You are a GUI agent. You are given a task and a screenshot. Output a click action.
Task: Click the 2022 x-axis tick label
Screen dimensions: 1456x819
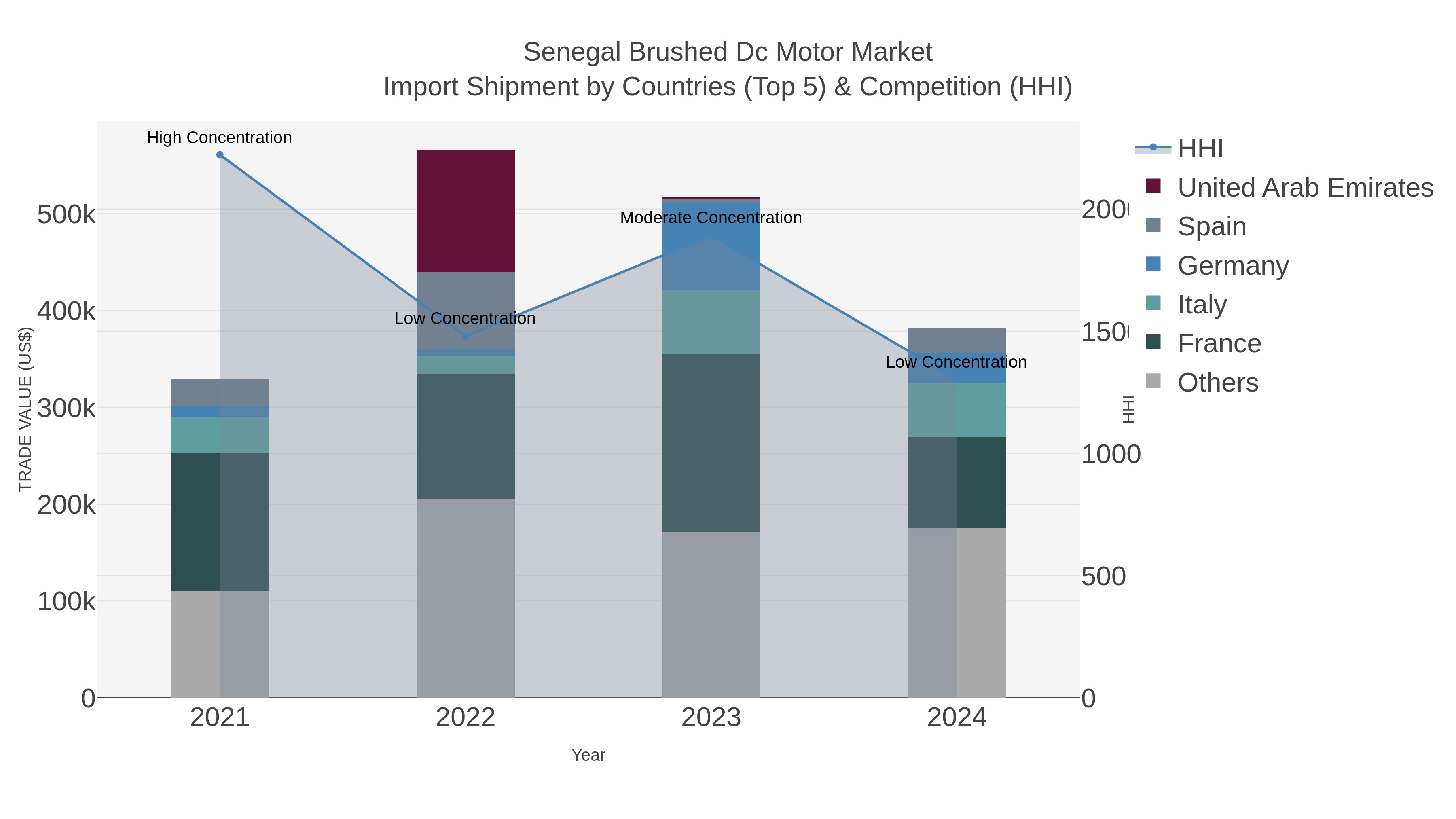pos(466,718)
